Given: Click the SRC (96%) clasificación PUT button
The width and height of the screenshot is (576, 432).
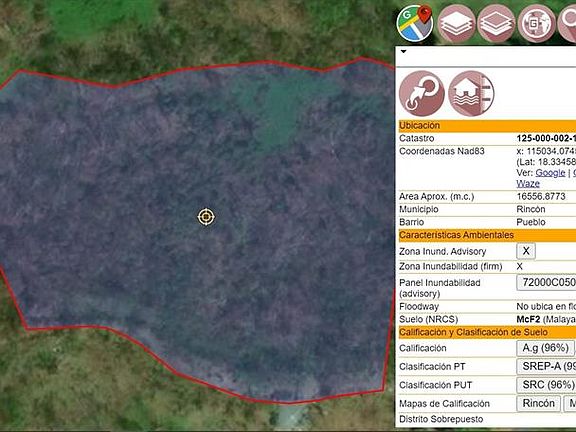Looking at the screenshot, I should tap(546, 385).
